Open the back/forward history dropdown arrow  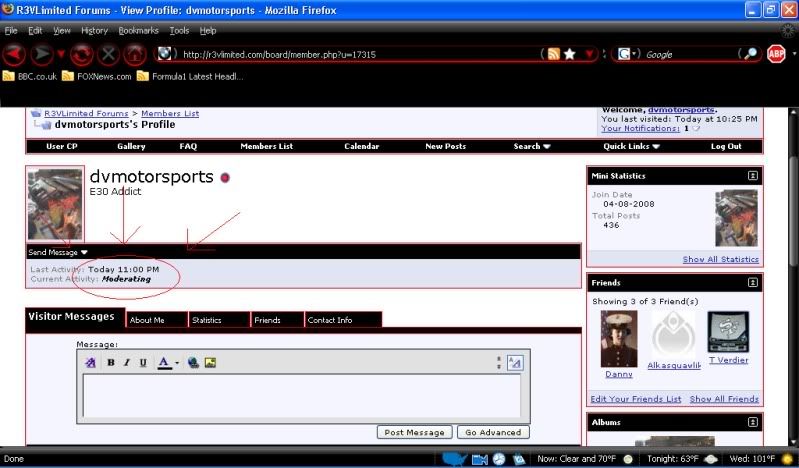pyautogui.click(x=61, y=54)
